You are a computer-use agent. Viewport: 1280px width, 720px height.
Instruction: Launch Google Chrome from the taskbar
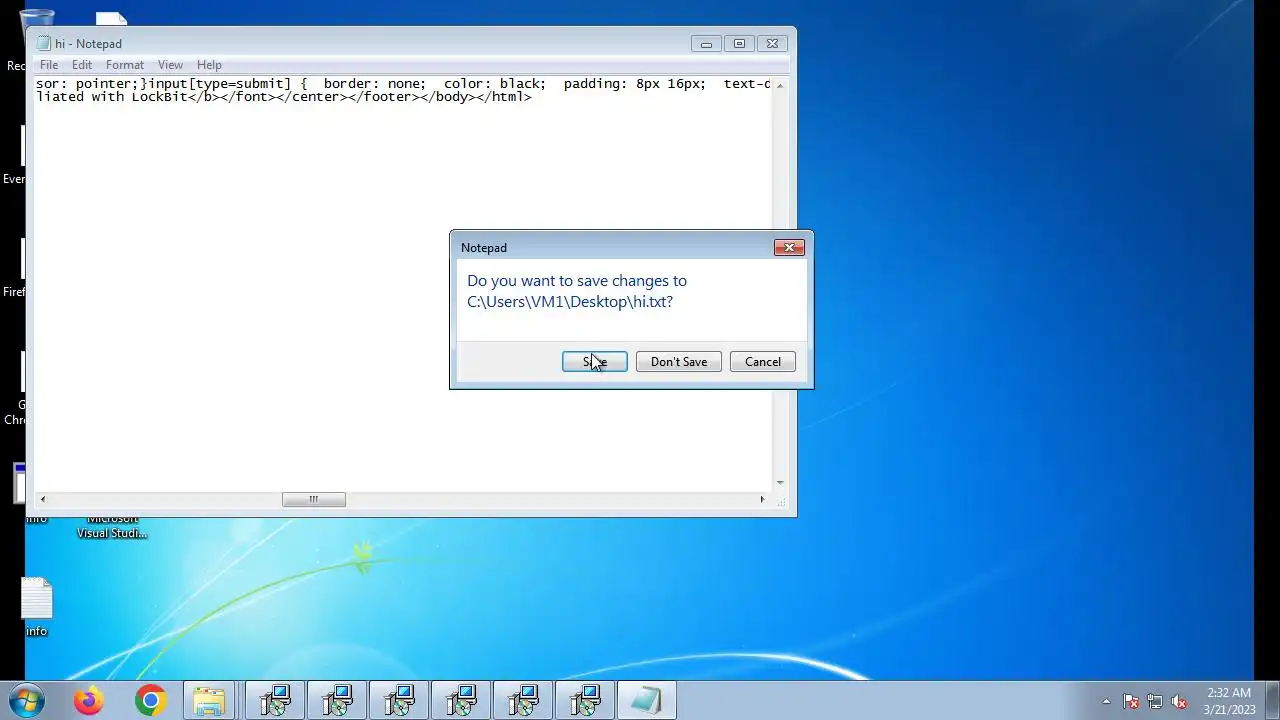(150, 701)
